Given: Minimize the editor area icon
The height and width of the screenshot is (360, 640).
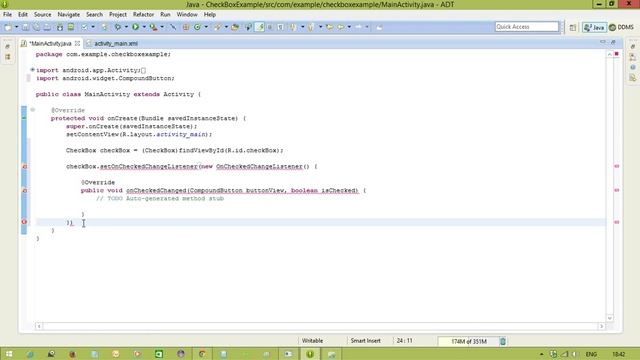Looking at the screenshot, I should click(603, 42).
